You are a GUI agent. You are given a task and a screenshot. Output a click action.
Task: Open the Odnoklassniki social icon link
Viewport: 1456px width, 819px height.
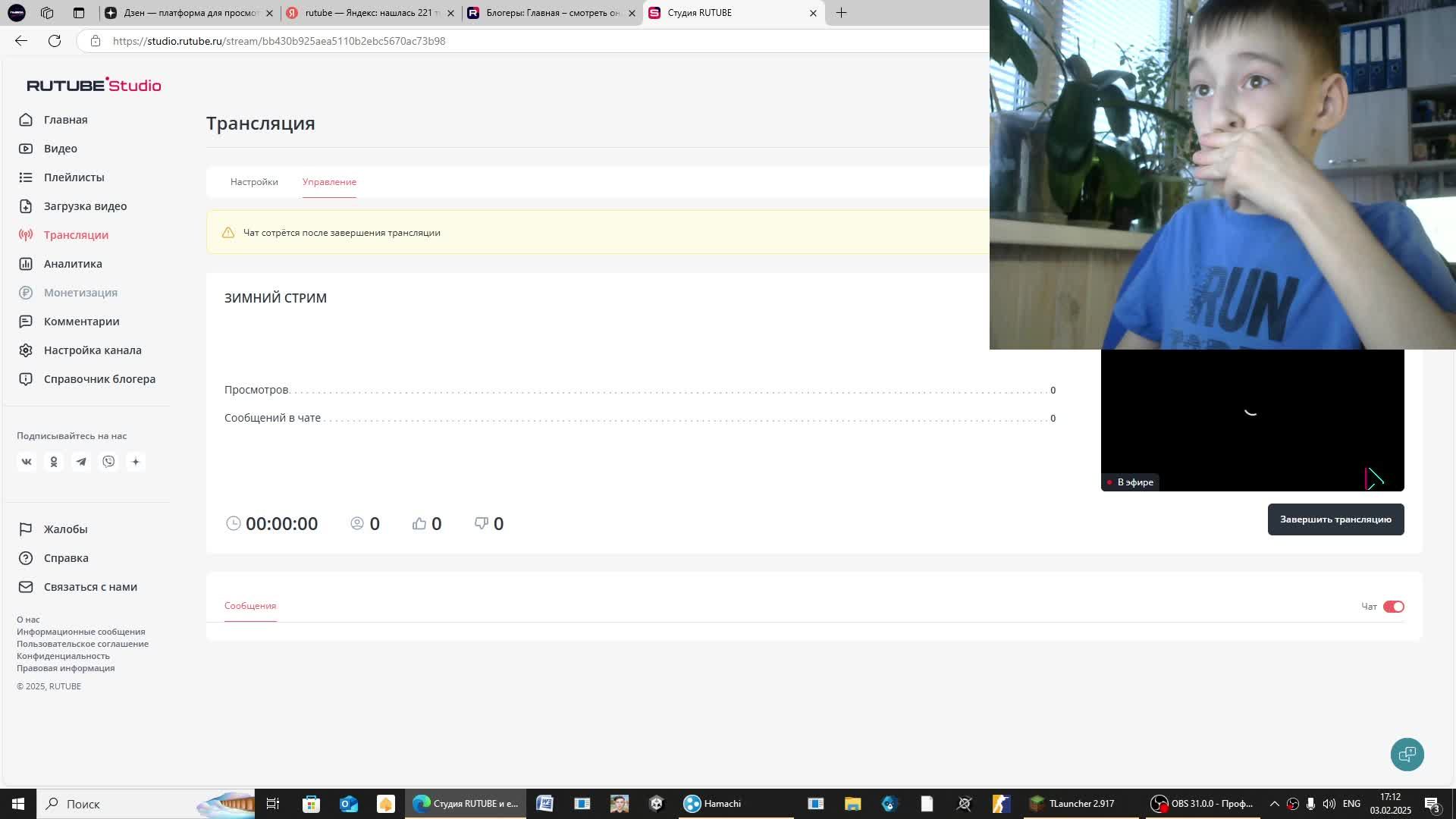[x=54, y=462]
